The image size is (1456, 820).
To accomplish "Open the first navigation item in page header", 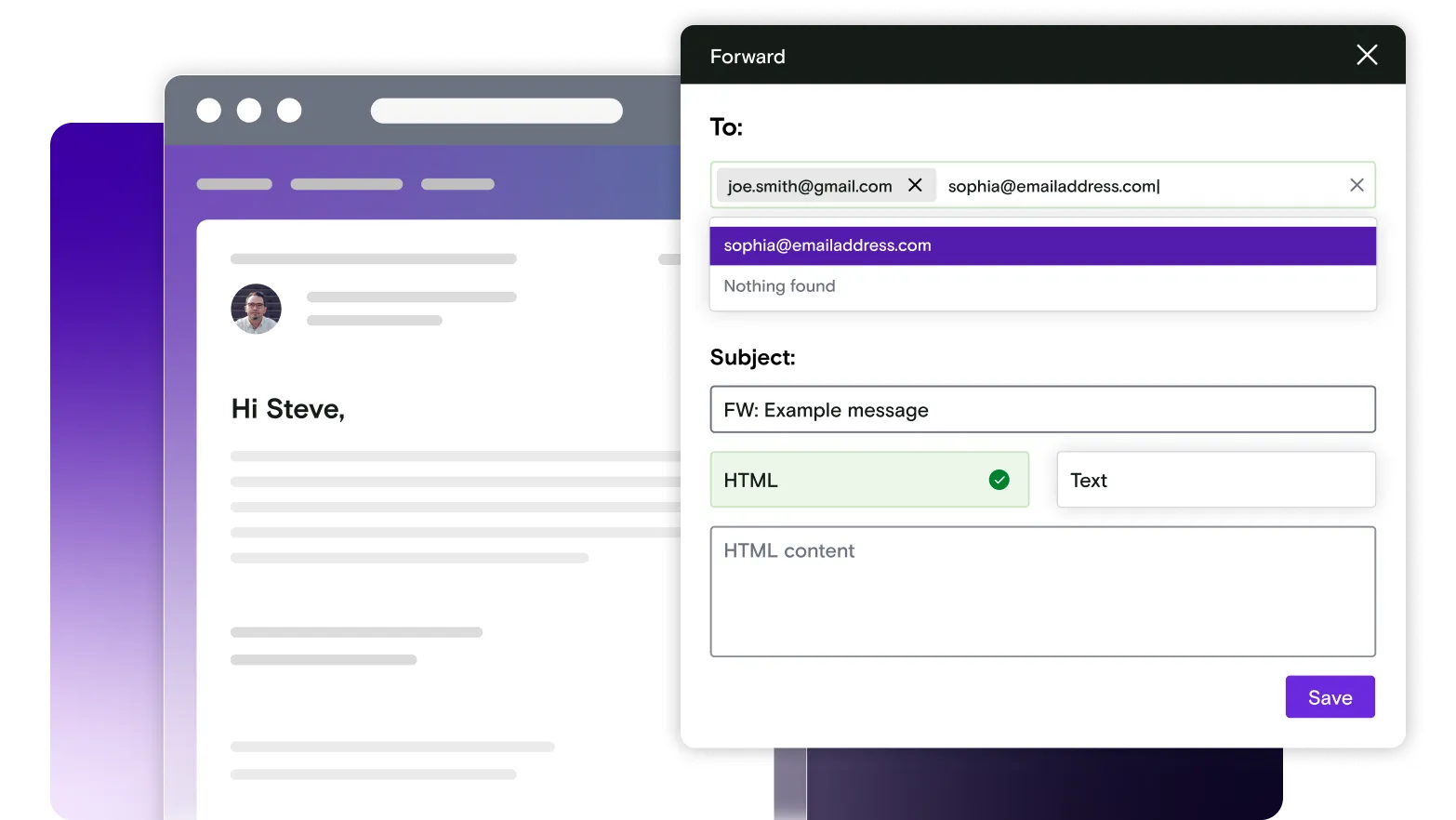I will (234, 184).
